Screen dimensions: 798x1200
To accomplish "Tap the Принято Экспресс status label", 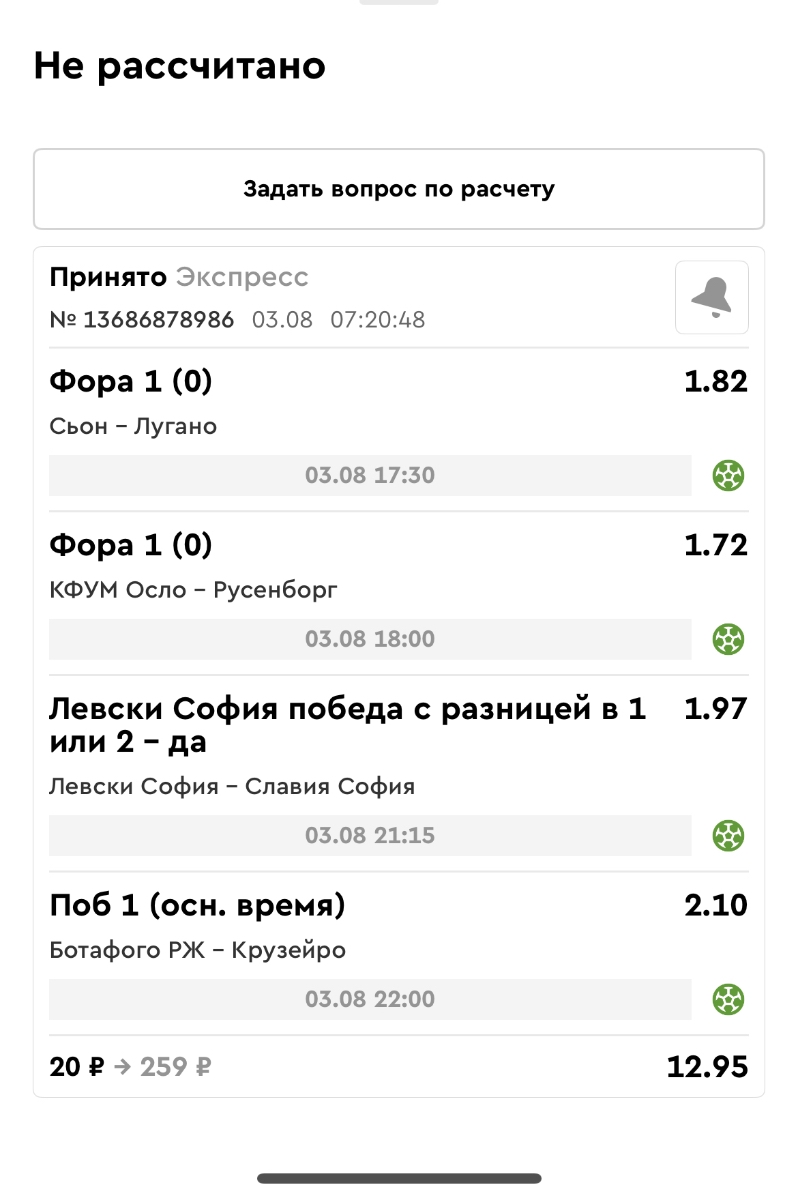I will pos(179,277).
